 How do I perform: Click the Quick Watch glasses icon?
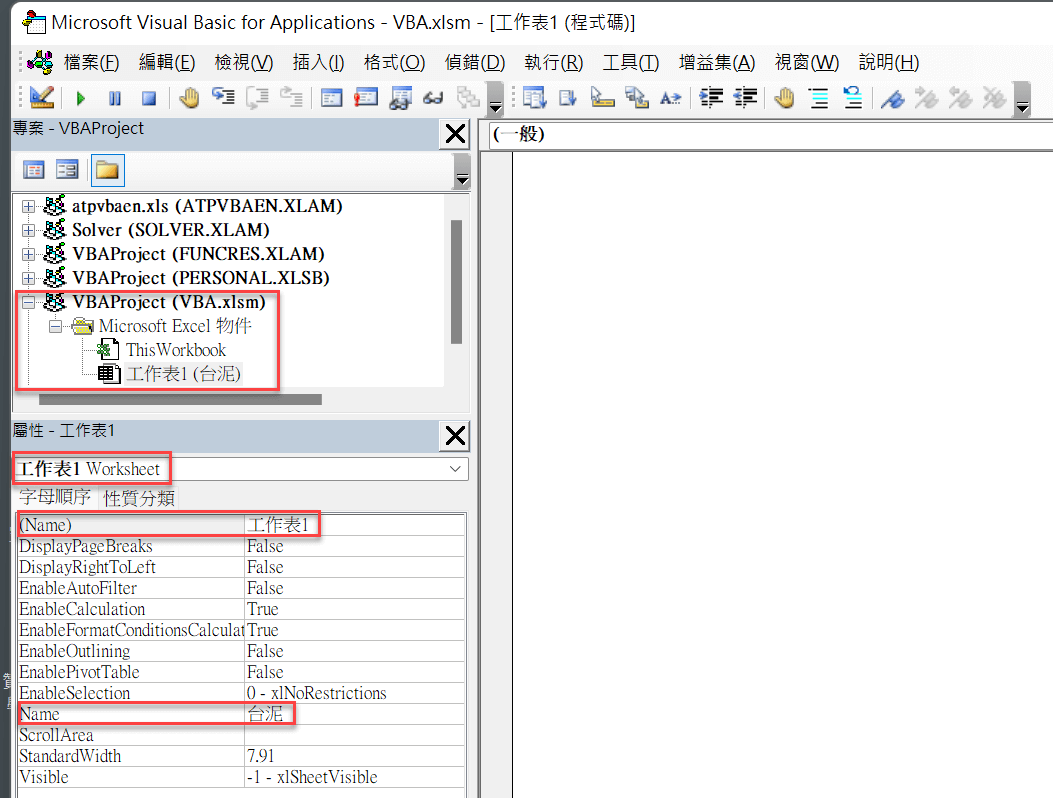click(x=433, y=98)
